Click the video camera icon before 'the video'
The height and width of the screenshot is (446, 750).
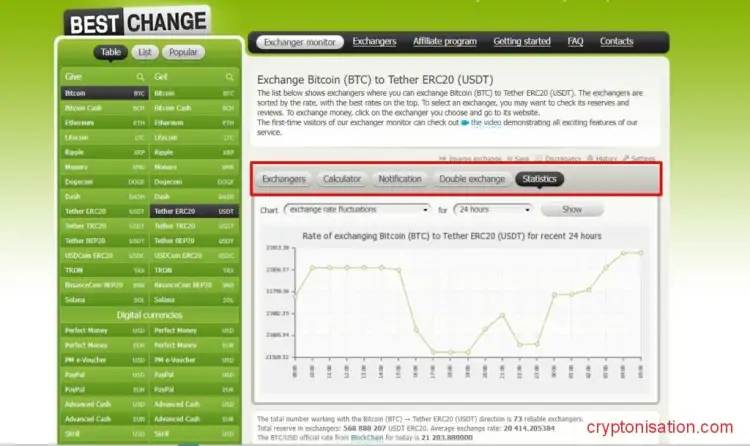click(464, 123)
